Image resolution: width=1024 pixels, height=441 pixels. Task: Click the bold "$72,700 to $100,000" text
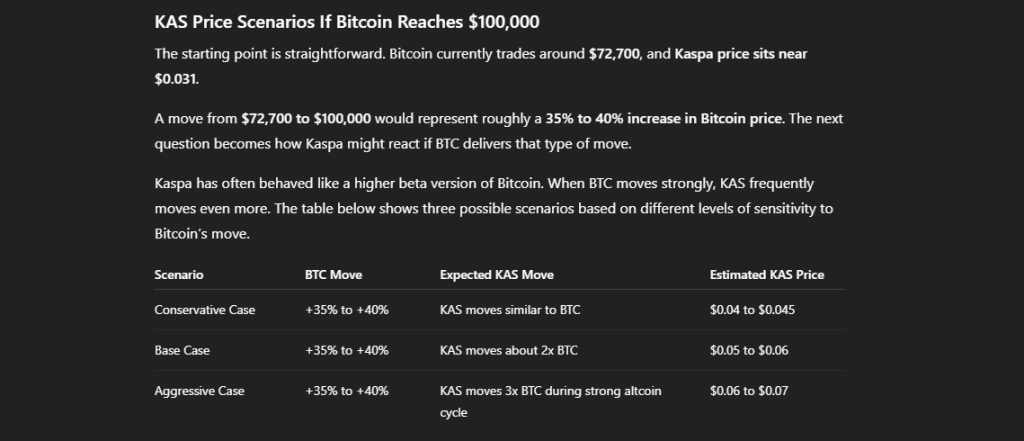(306, 118)
